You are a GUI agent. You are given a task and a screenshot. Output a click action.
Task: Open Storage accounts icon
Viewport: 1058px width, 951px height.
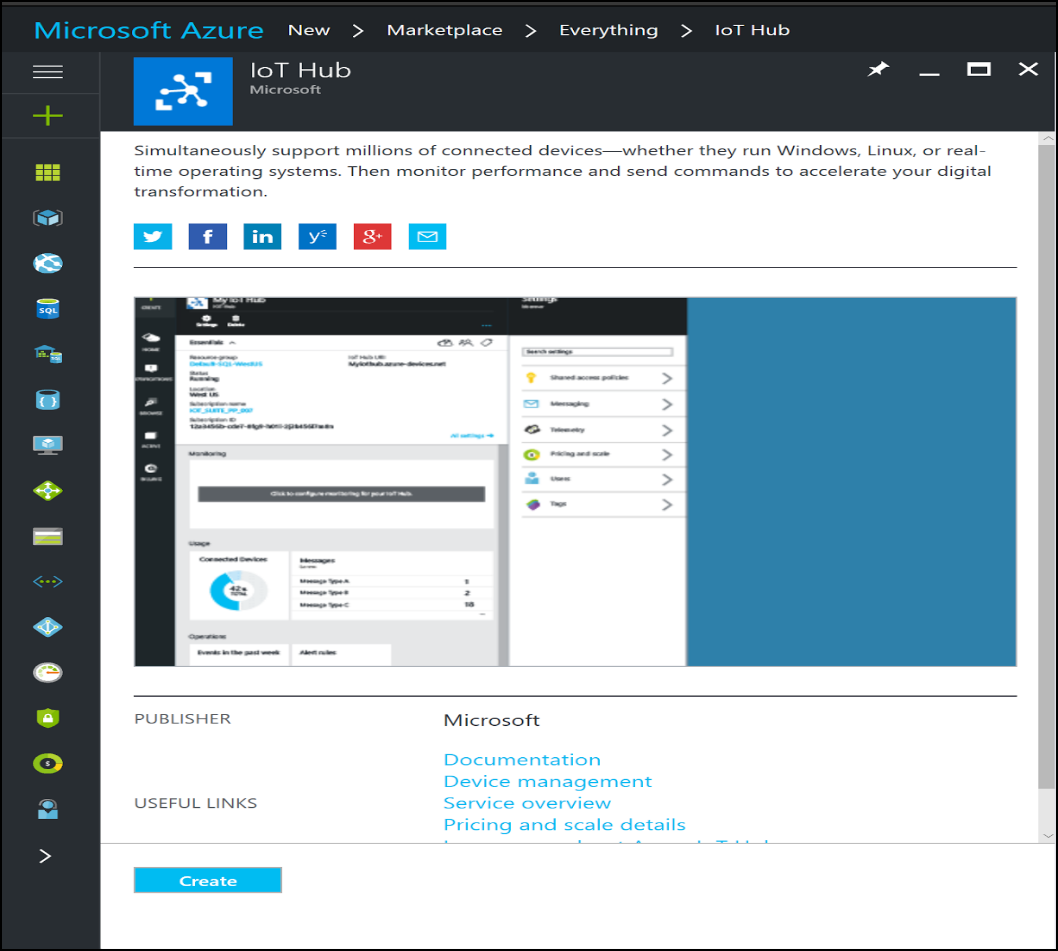[x=48, y=537]
